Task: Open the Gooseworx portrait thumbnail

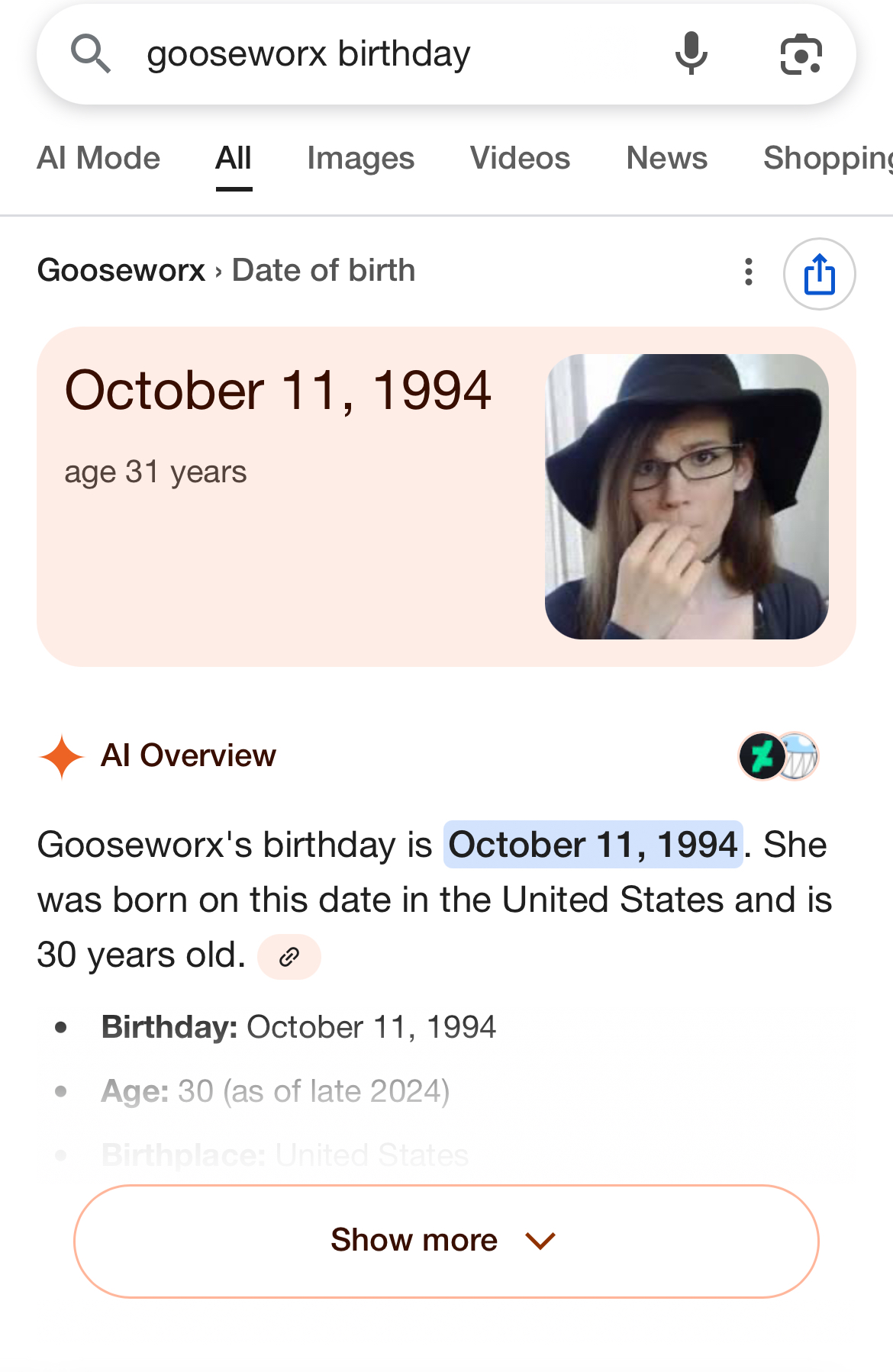Action: pos(686,497)
